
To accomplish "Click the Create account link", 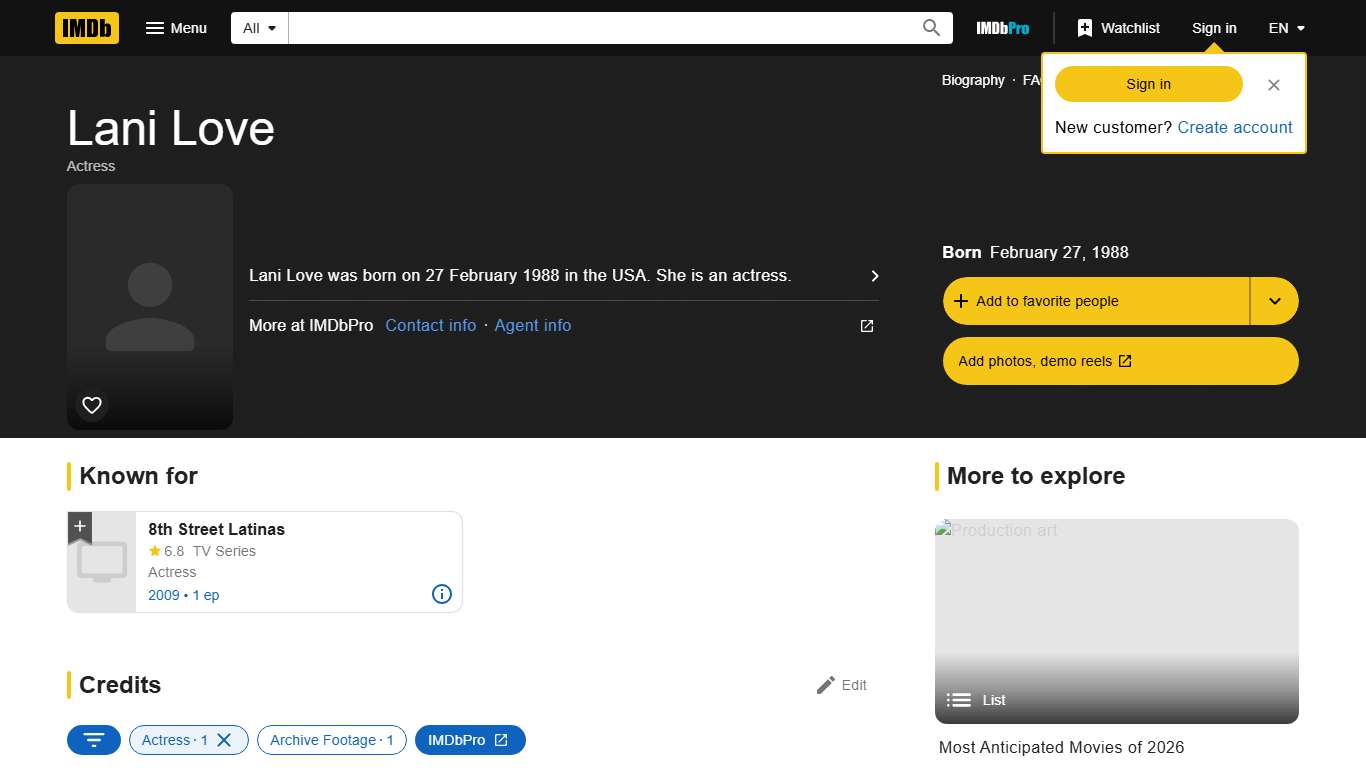I will (x=1234, y=127).
